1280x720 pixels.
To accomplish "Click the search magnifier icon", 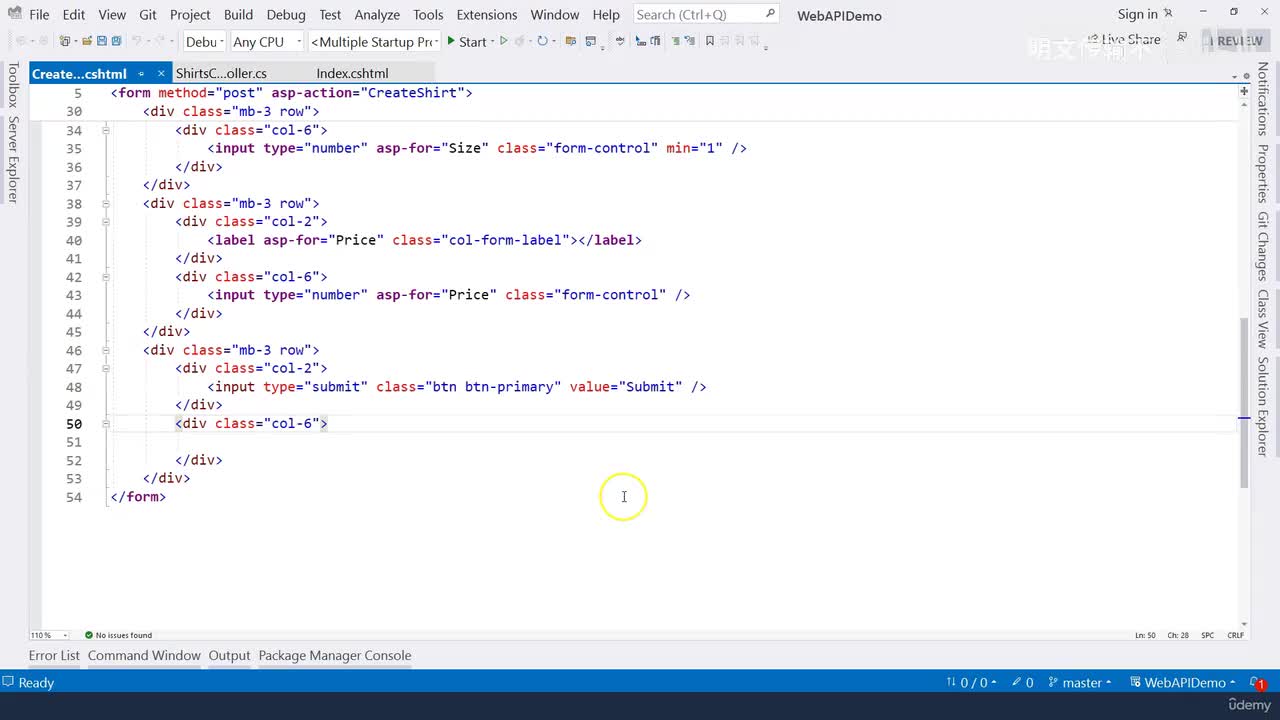I will [x=770, y=14].
